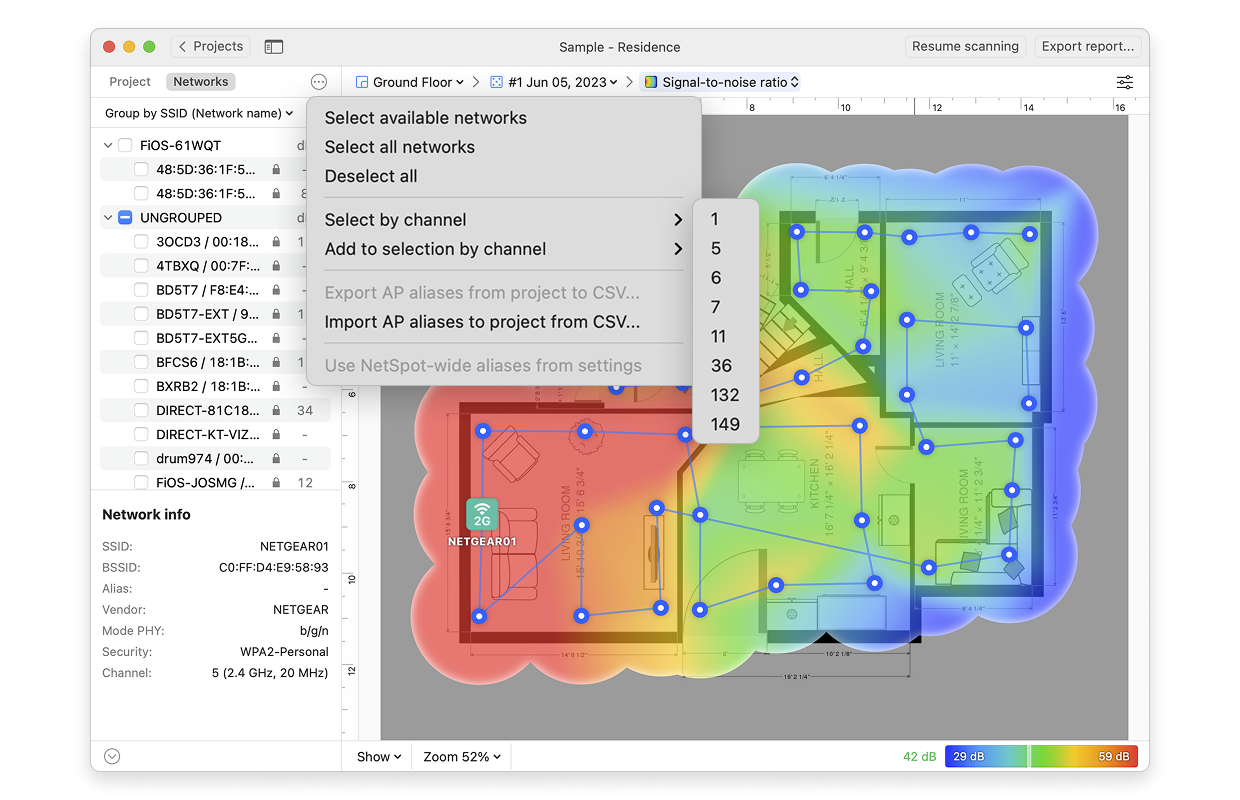Click the 29 dB blue legend end

(x=968, y=757)
